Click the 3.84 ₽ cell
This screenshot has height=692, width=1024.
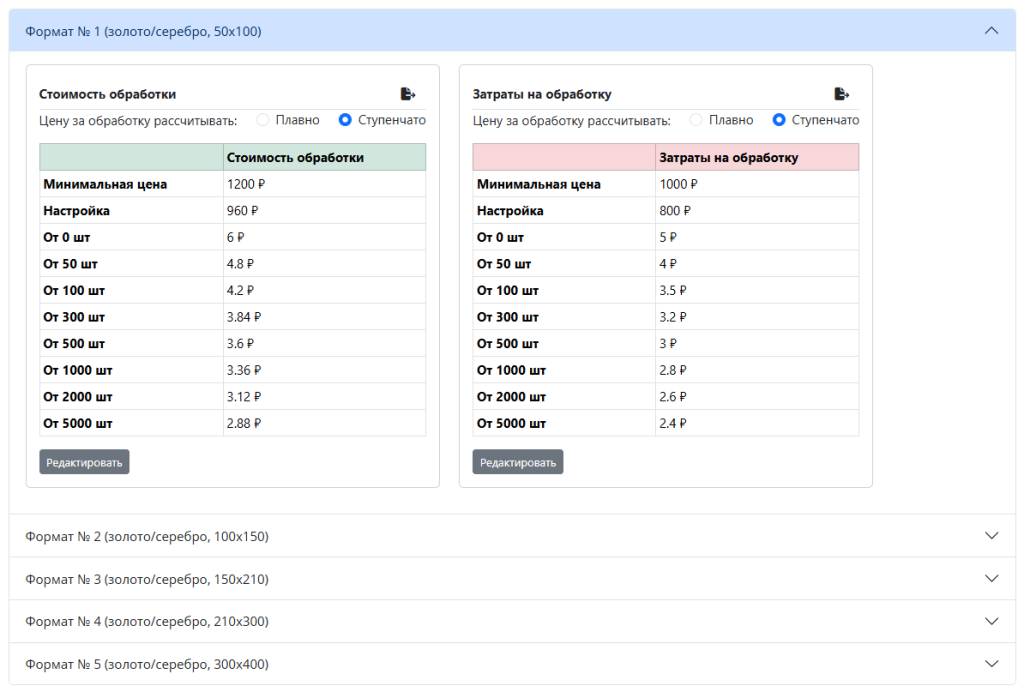pos(324,317)
